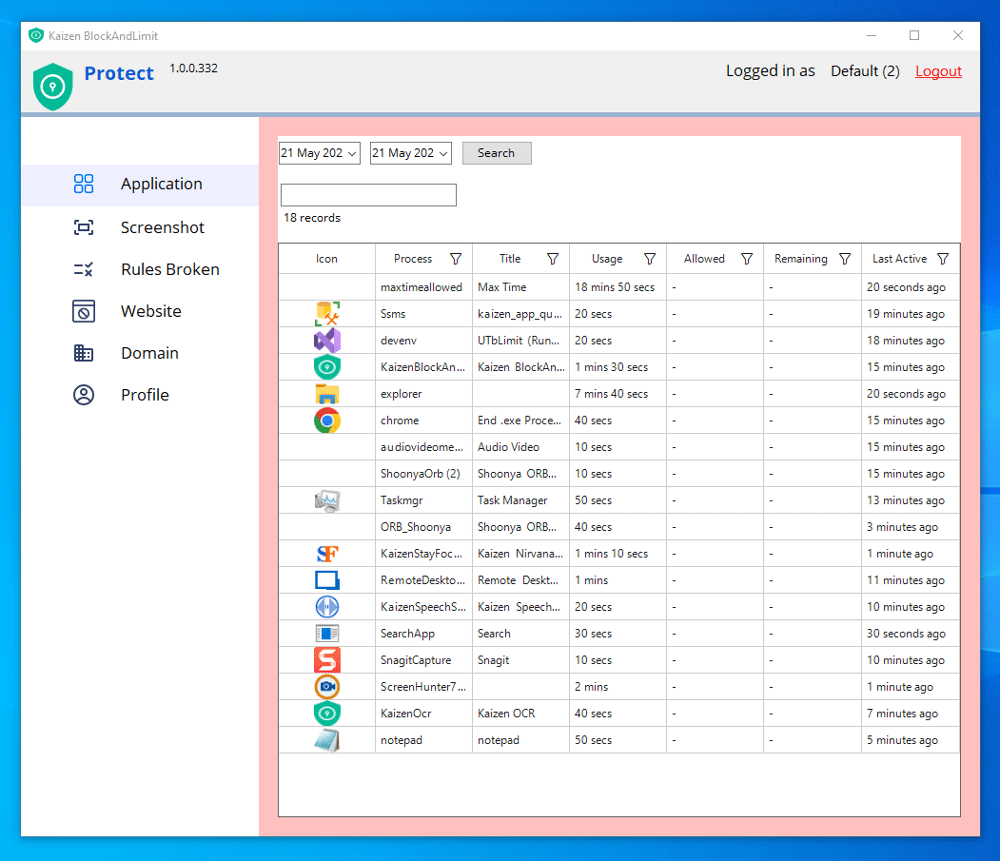Screen dimensions: 1000x861
Task: Click the Task Manager row icon
Action: pos(327,500)
